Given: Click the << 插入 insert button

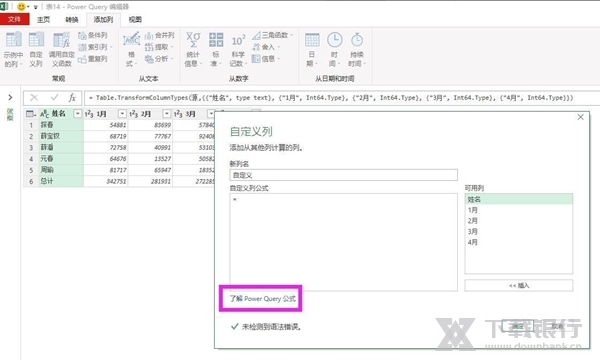Looking at the screenshot, I should pos(519,285).
